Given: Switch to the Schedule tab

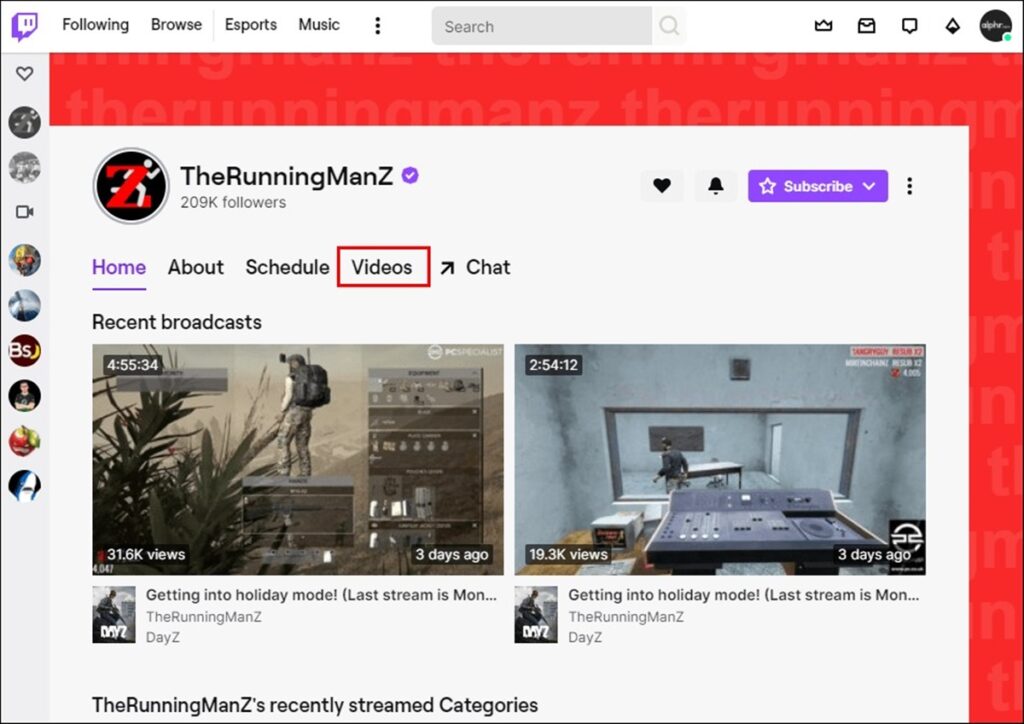Looking at the screenshot, I should point(287,267).
